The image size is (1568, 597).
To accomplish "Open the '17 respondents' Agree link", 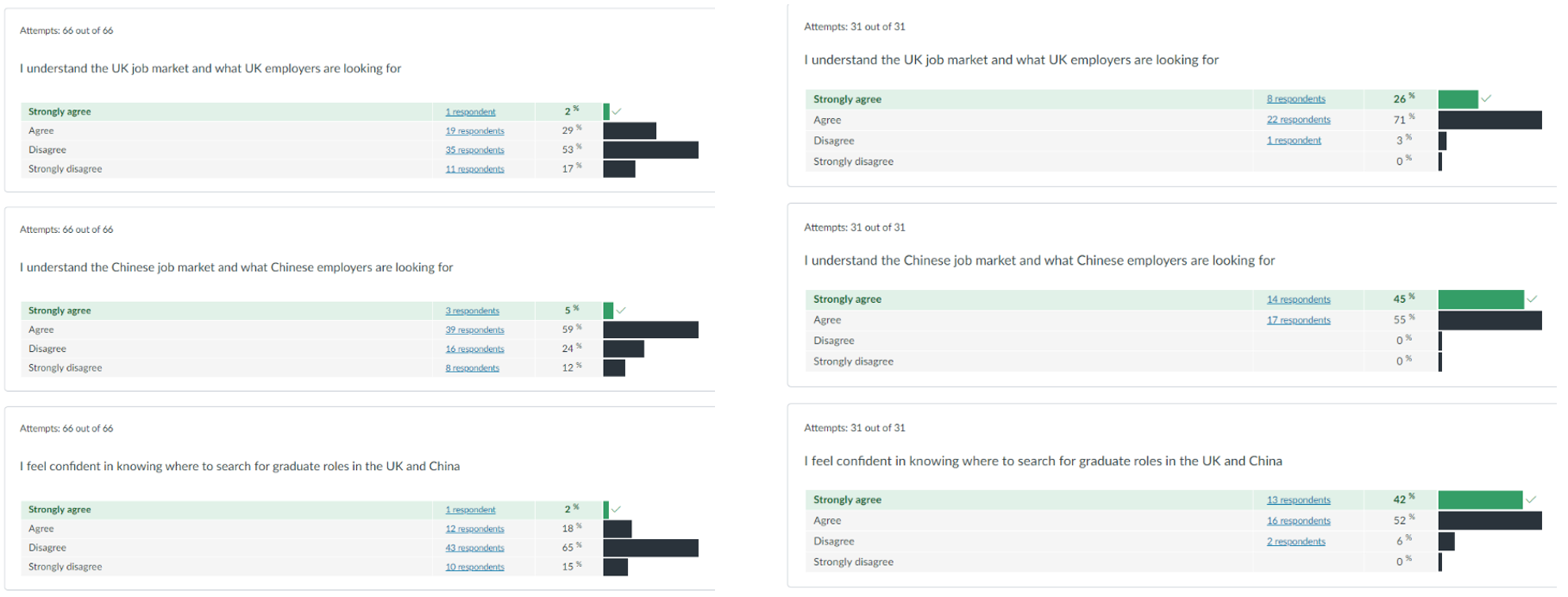I will (x=1298, y=320).
